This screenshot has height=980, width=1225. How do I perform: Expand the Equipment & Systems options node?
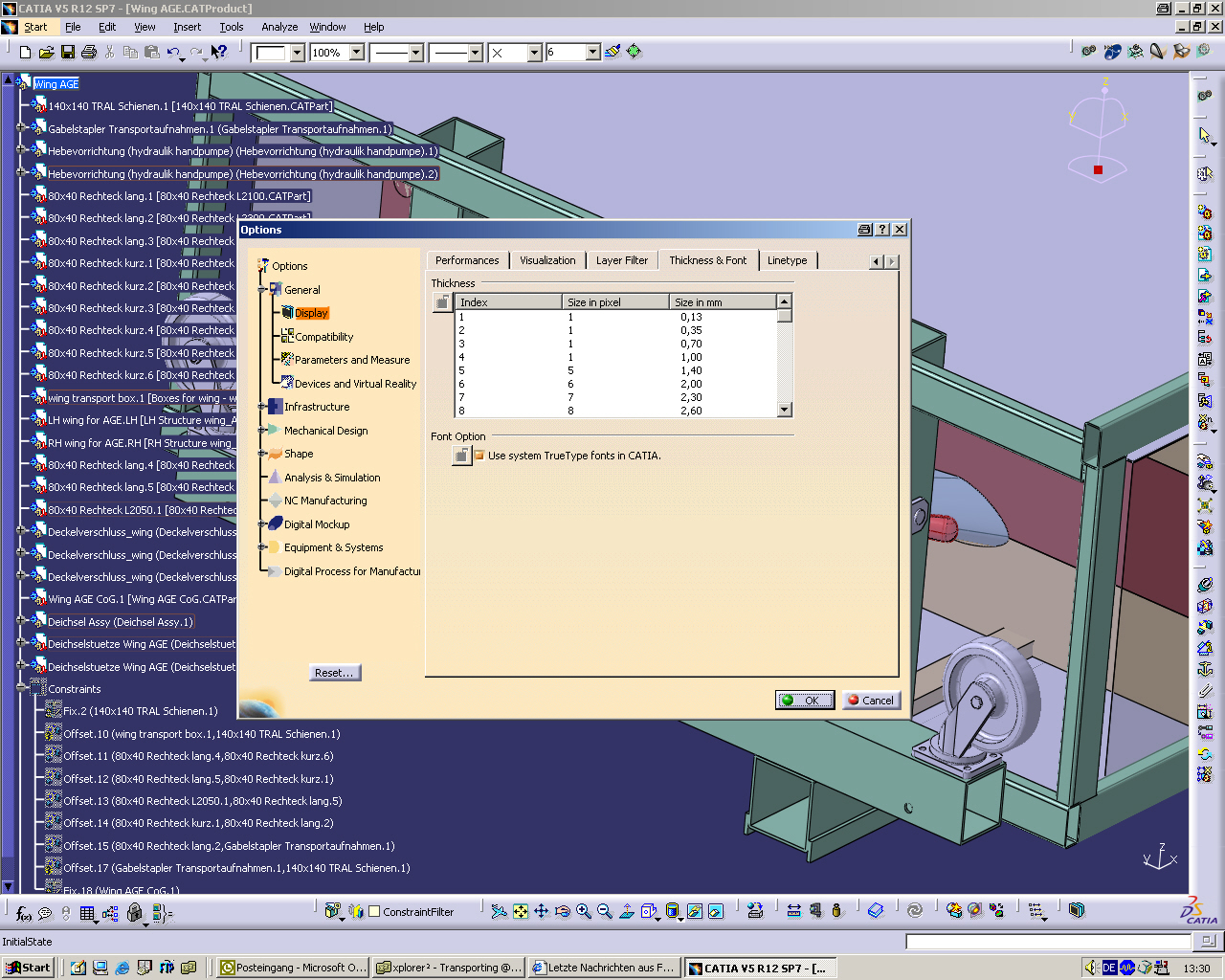[261, 547]
